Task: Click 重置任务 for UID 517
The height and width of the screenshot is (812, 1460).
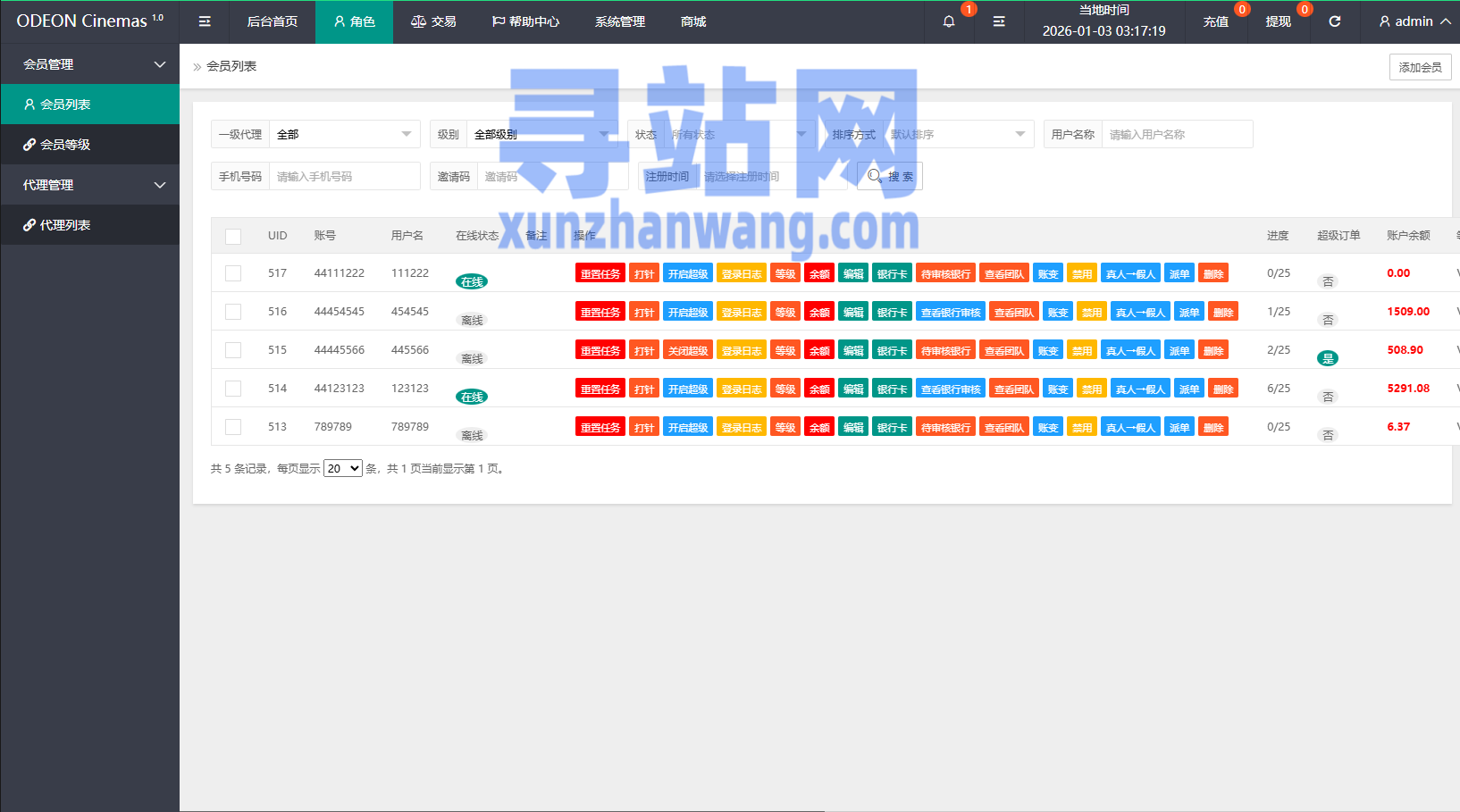Action: 600,273
